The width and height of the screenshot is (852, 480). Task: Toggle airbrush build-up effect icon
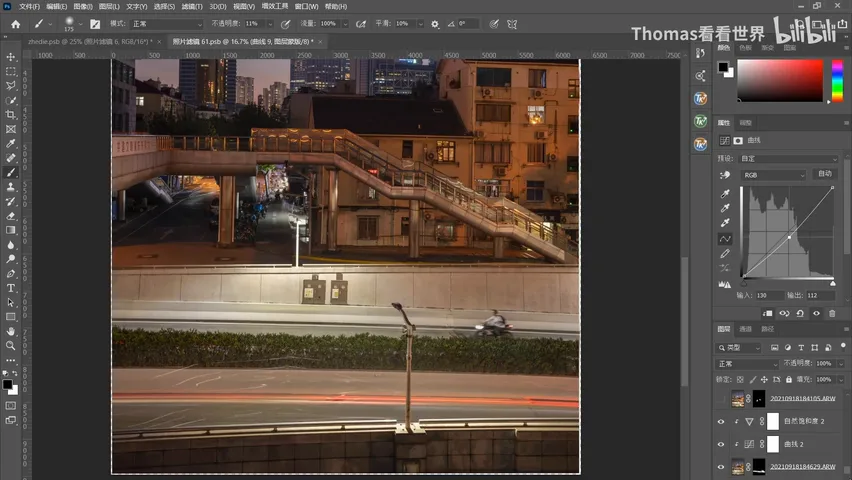pos(360,24)
